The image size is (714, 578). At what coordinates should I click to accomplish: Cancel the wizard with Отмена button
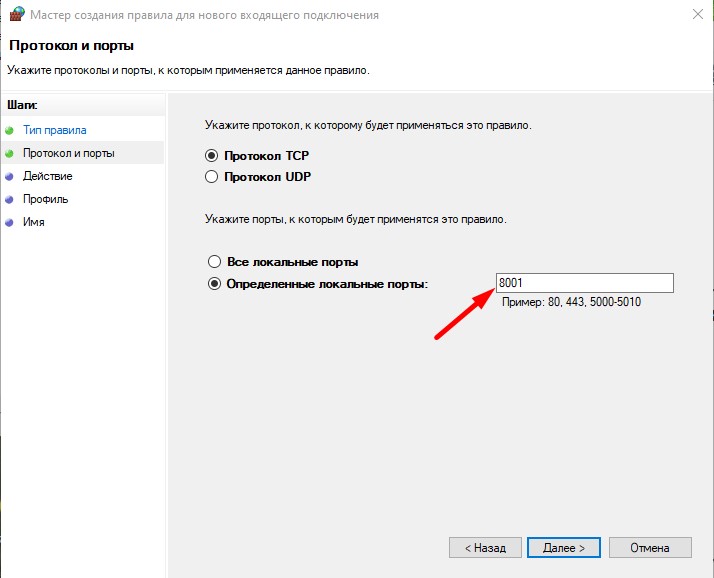650,548
